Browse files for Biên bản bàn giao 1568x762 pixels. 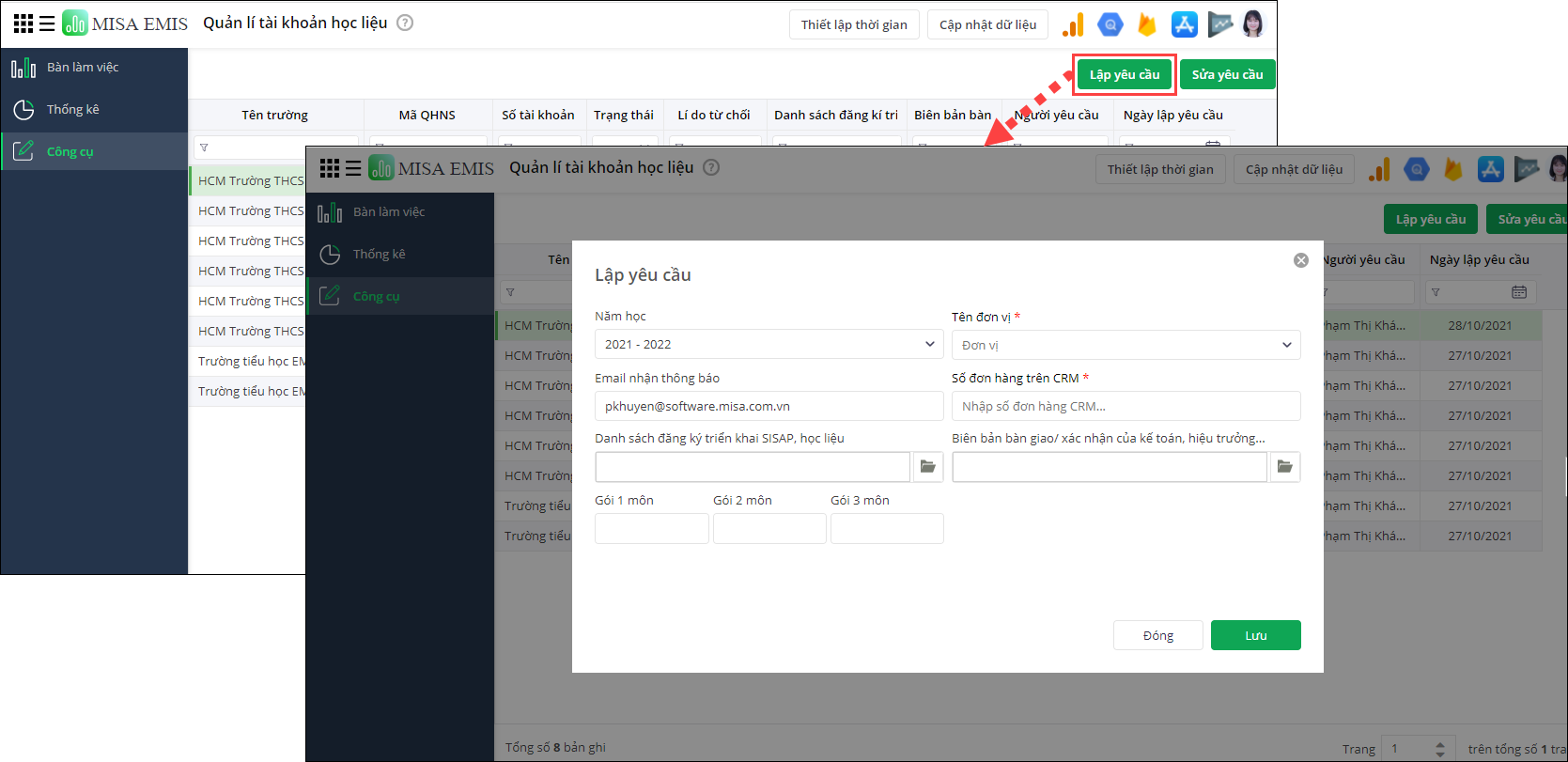click(1284, 467)
